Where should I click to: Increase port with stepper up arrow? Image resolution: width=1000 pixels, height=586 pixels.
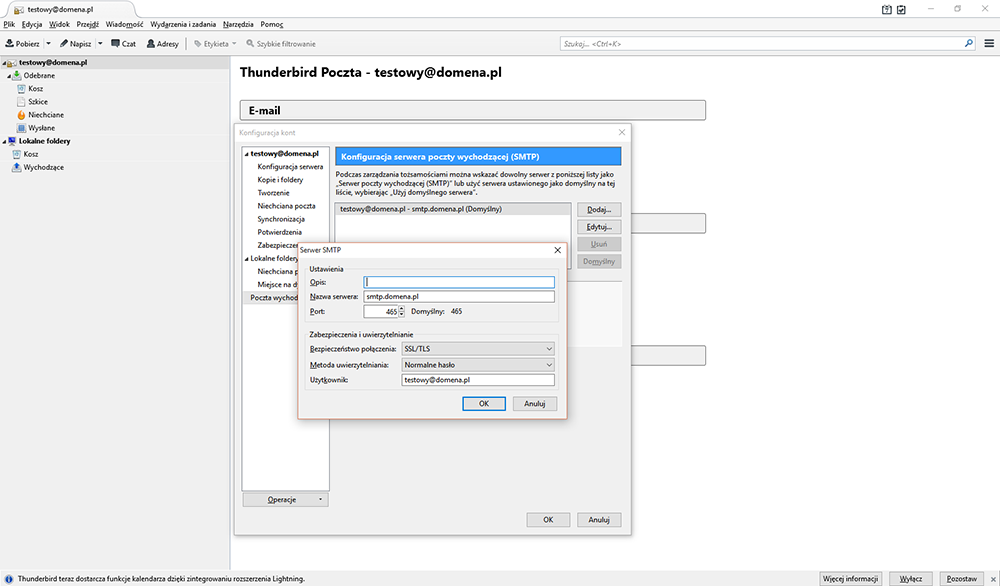(402, 309)
